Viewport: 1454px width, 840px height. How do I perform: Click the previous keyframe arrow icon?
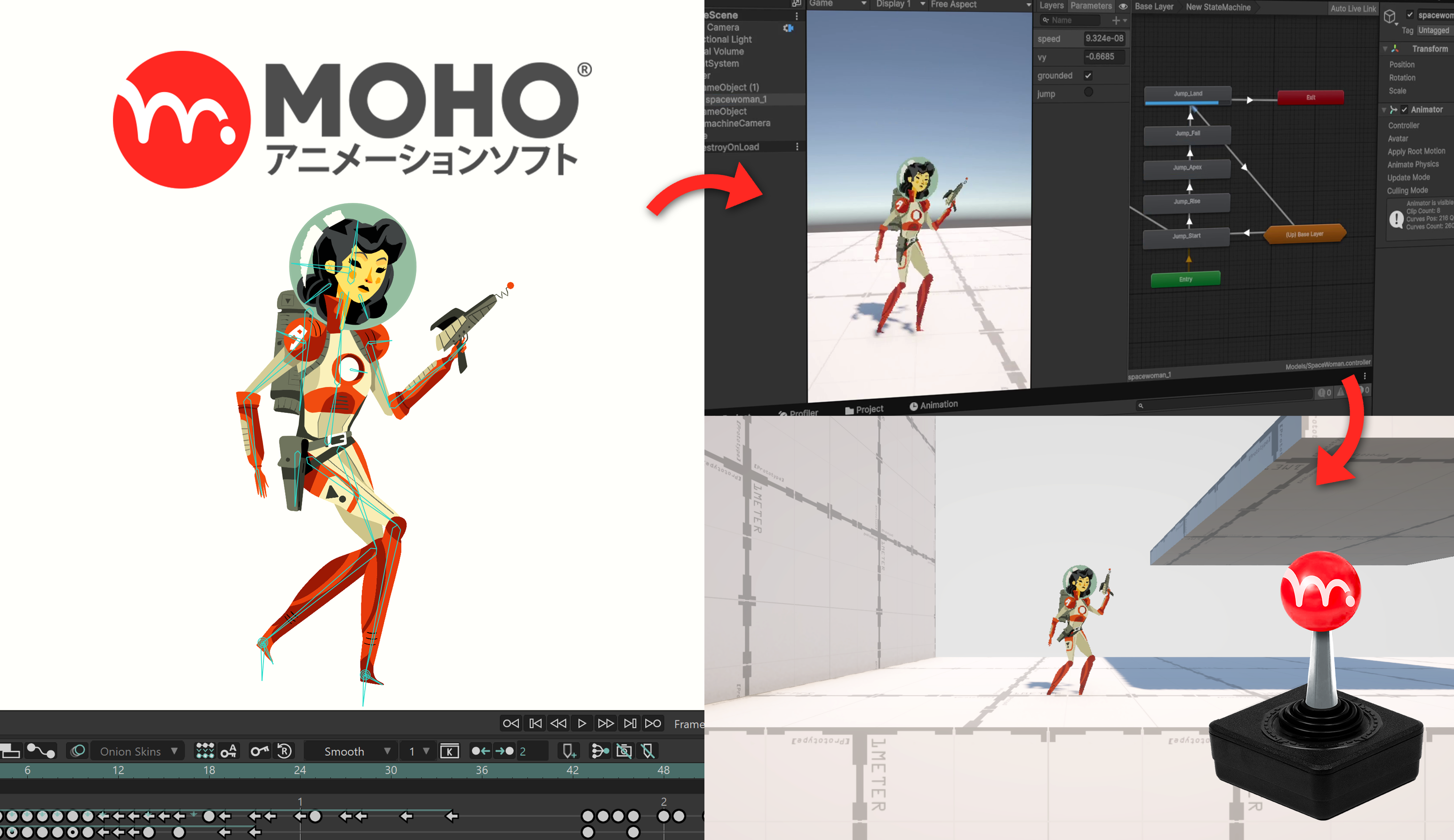(x=480, y=751)
